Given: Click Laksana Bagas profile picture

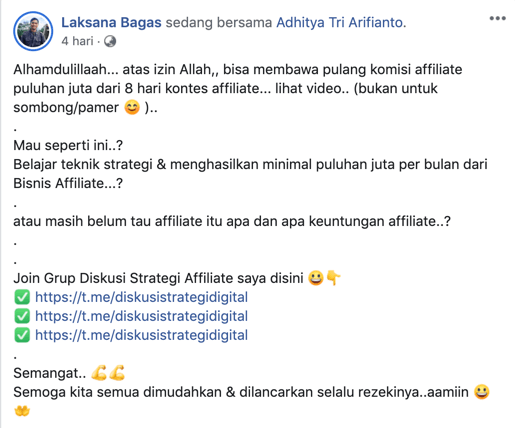Looking at the screenshot, I should pos(33,31).
